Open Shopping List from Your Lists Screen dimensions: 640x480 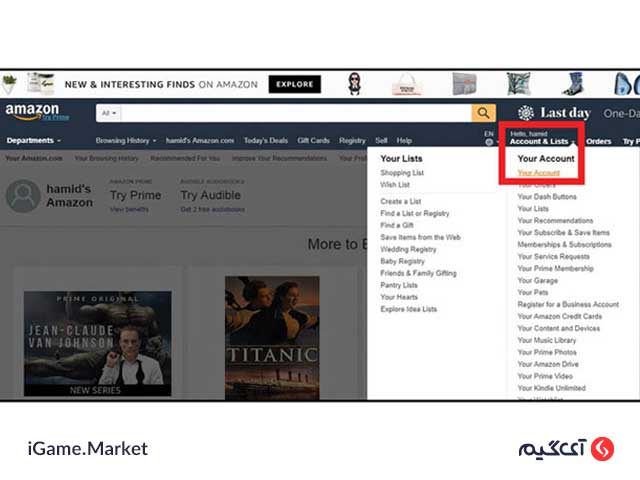(x=402, y=173)
